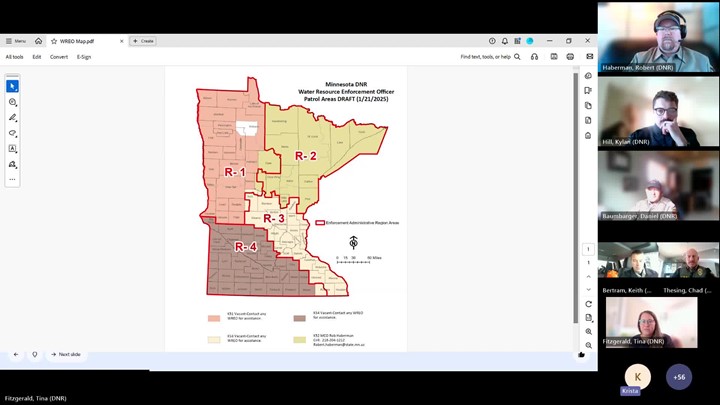
Task: Select the add text box tool
Action: click(x=12, y=148)
